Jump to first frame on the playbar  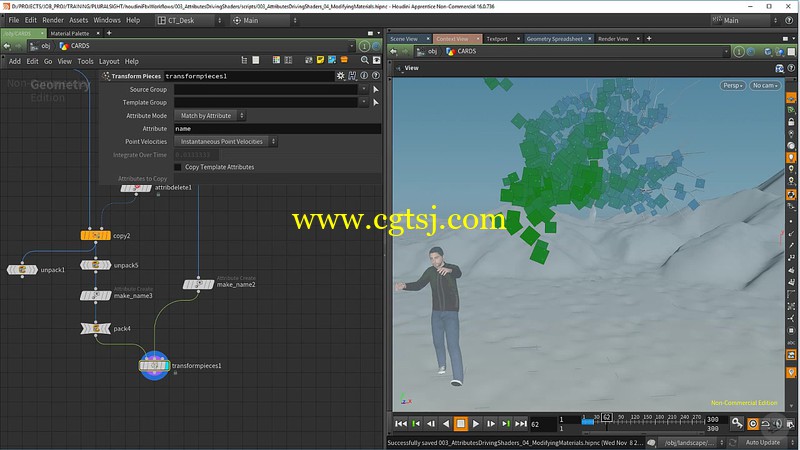click(401, 423)
